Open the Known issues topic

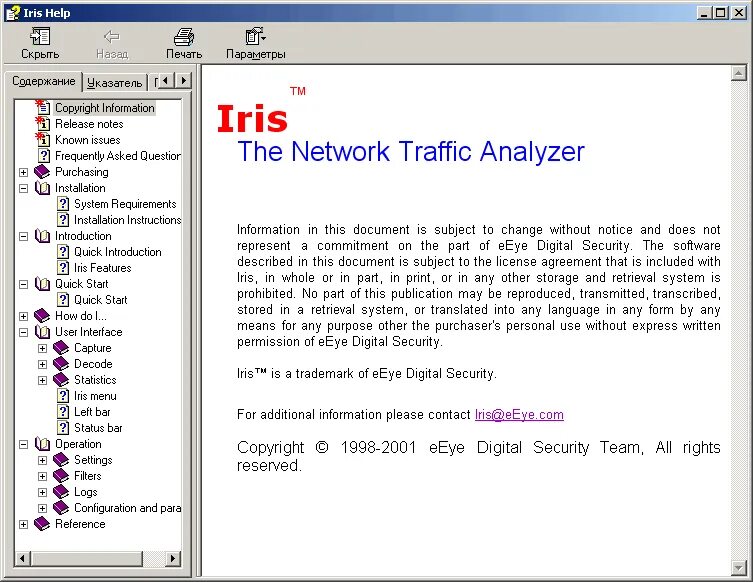click(x=88, y=140)
